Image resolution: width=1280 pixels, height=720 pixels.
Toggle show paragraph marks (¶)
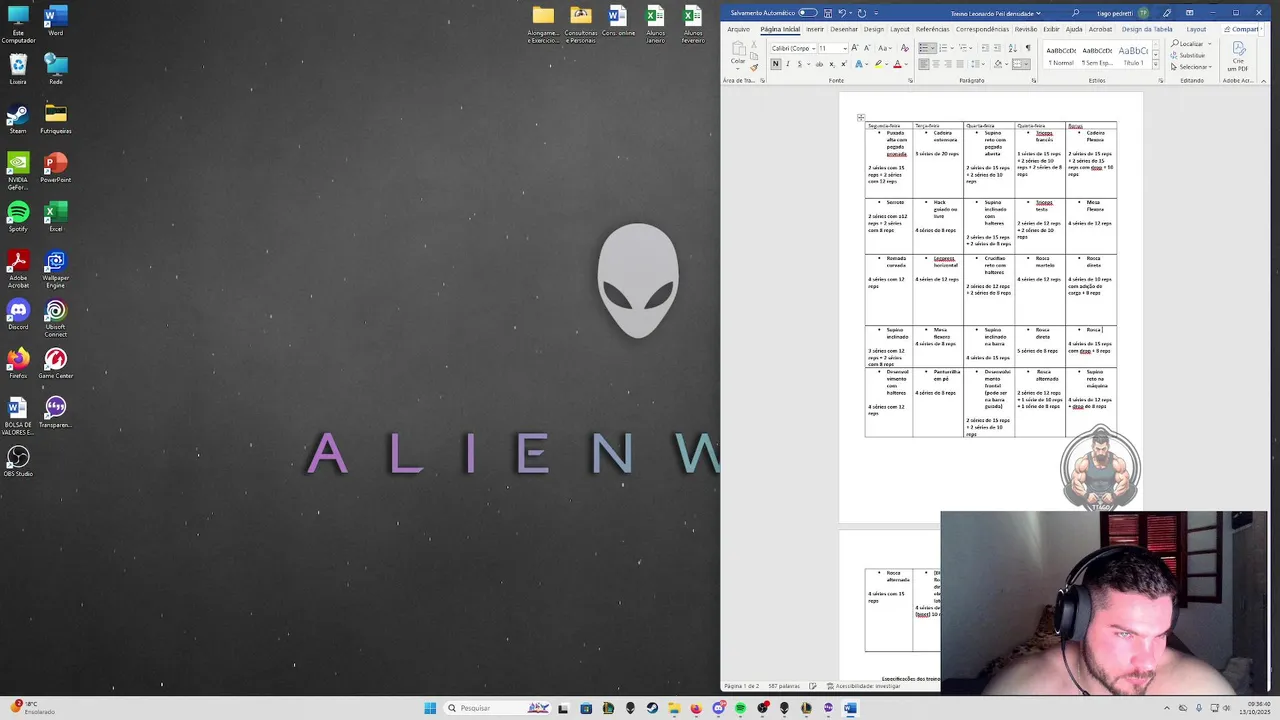pos(1028,48)
